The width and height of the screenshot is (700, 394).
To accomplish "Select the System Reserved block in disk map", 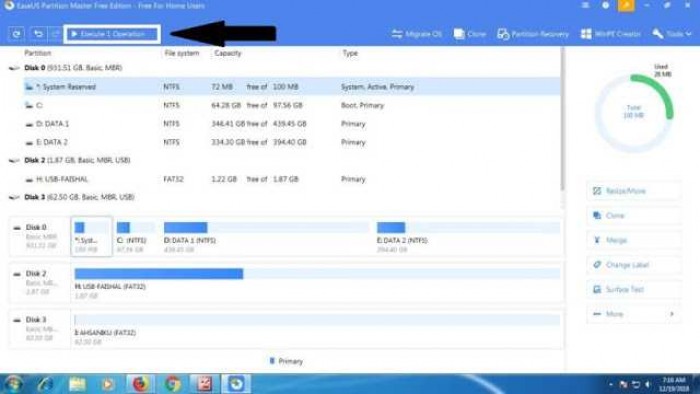I will pyautogui.click(x=92, y=236).
